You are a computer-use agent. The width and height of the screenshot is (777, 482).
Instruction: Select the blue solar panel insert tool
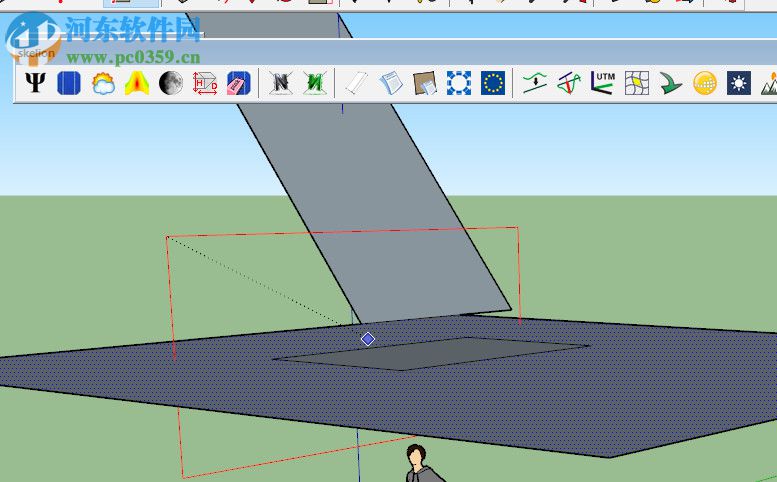tap(69, 83)
